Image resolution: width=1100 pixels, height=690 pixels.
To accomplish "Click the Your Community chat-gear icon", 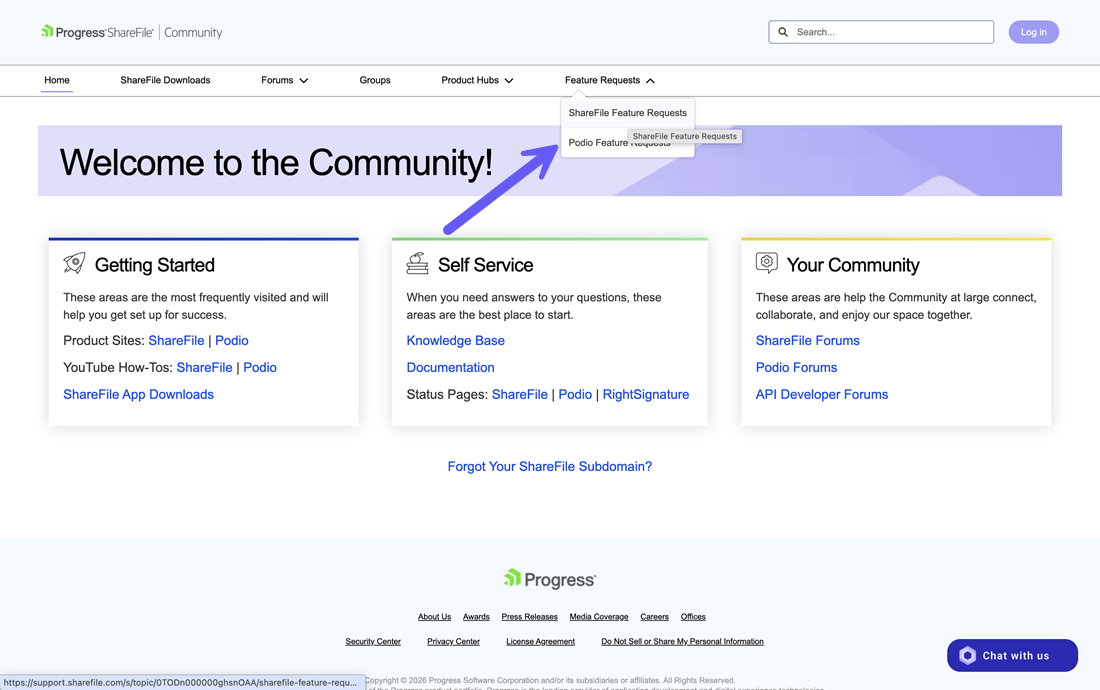I will click(767, 263).
